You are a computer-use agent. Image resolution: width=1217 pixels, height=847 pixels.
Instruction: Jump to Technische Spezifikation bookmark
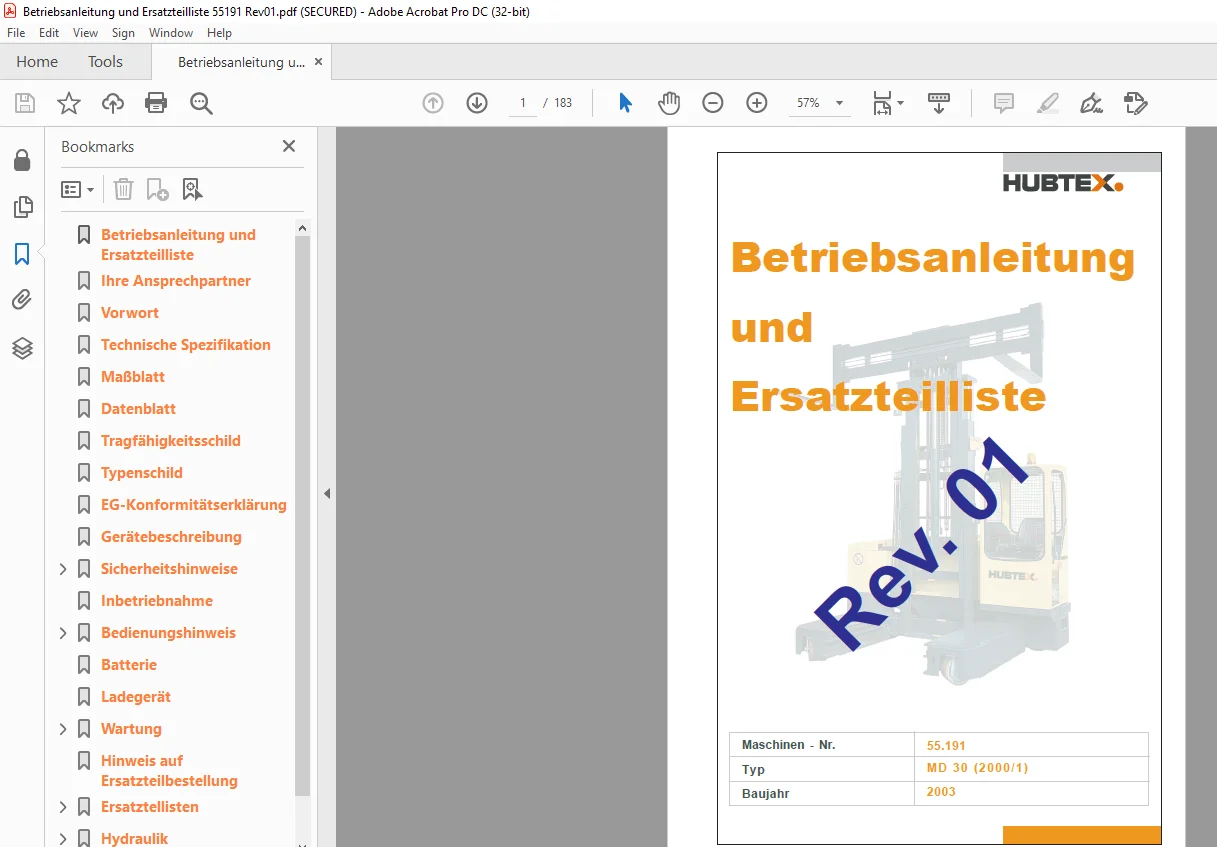click(x=186, y=345)
